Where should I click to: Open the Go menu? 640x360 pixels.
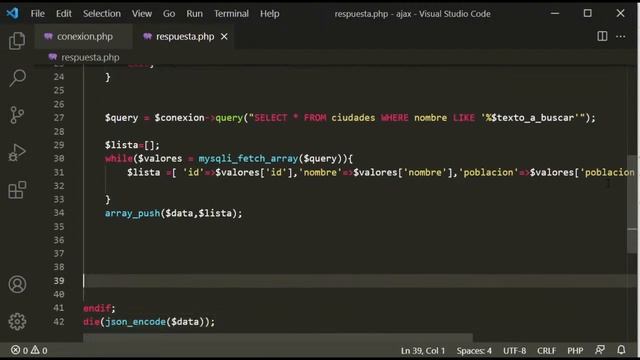coord(169,13)
